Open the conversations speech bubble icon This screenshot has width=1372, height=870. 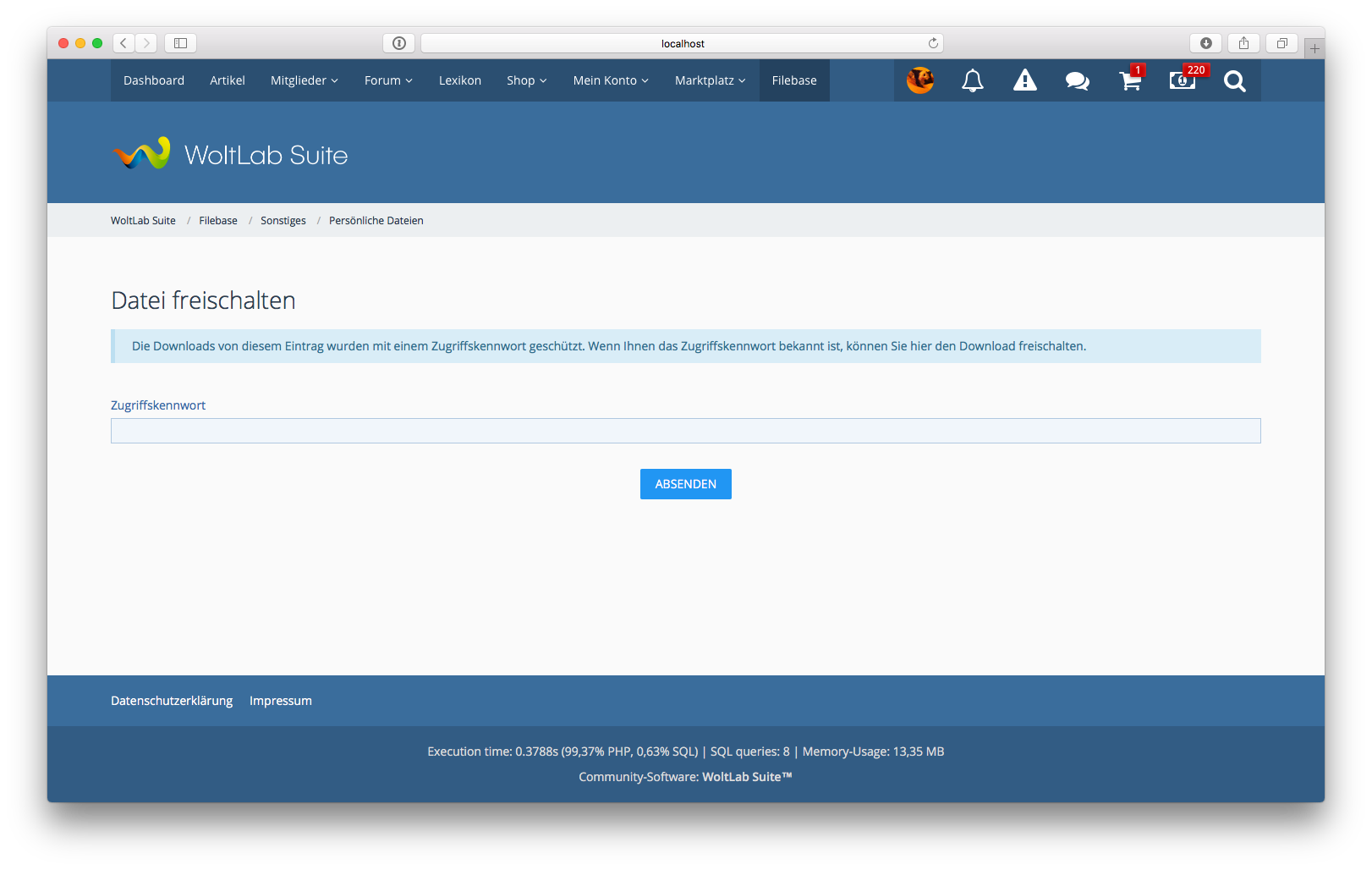1077,80
